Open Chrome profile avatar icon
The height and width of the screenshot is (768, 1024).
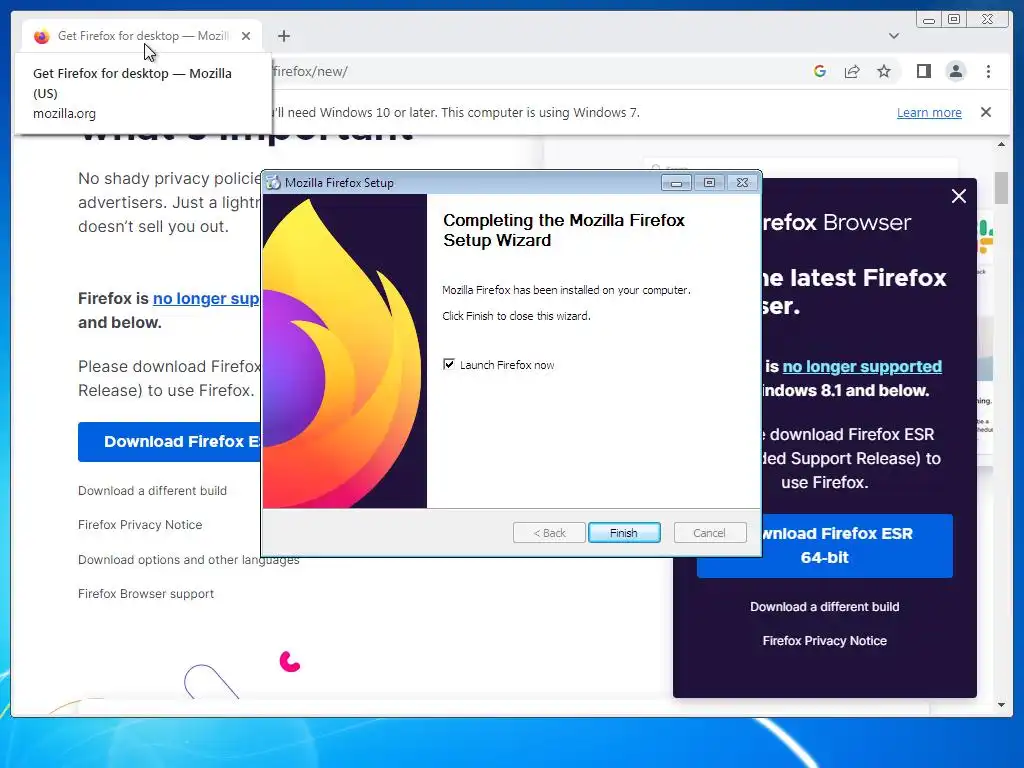point(955,71)
